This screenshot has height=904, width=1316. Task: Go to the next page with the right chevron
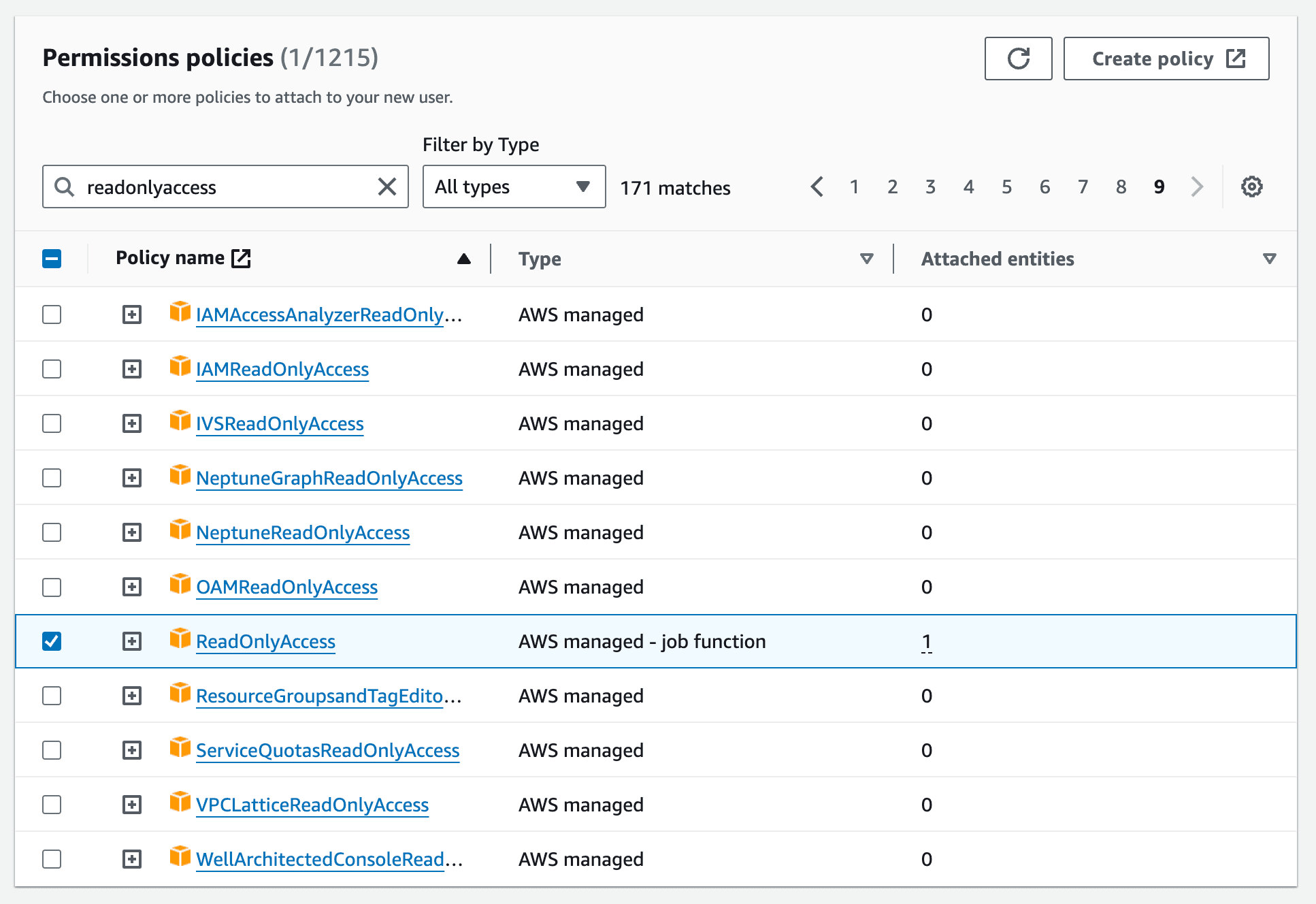click(x=1196, y=187)
